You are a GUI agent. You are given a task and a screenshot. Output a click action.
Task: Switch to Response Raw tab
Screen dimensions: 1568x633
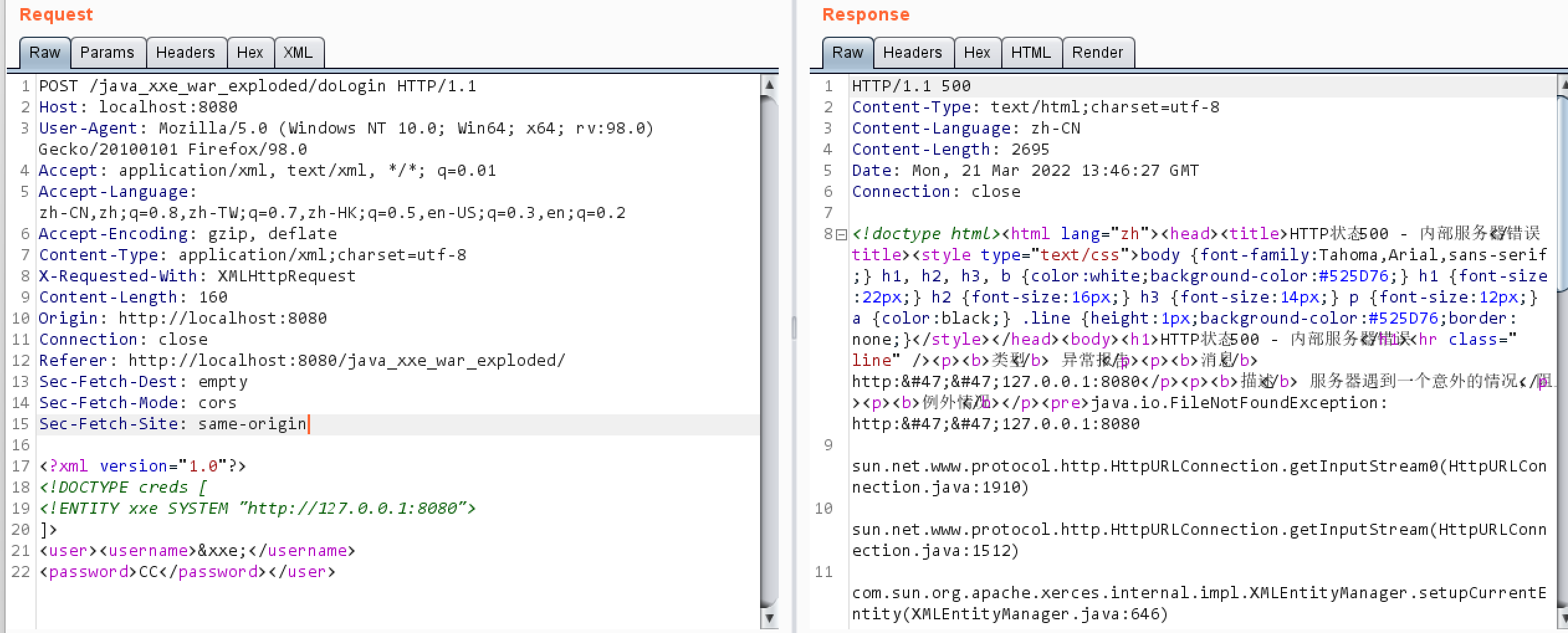click(x=848, y=53)
